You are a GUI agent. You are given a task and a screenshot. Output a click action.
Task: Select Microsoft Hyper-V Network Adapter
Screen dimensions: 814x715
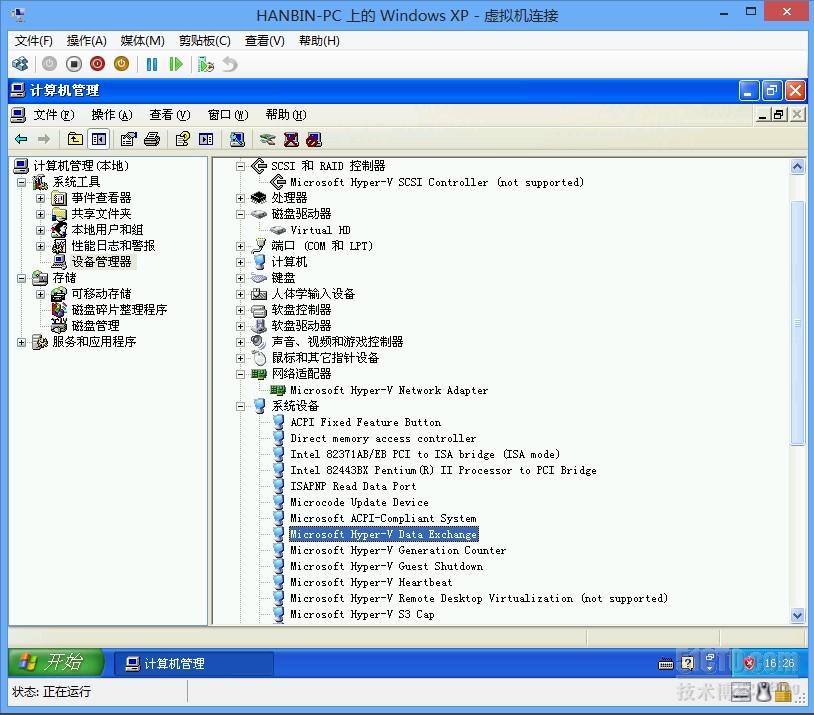389,390
